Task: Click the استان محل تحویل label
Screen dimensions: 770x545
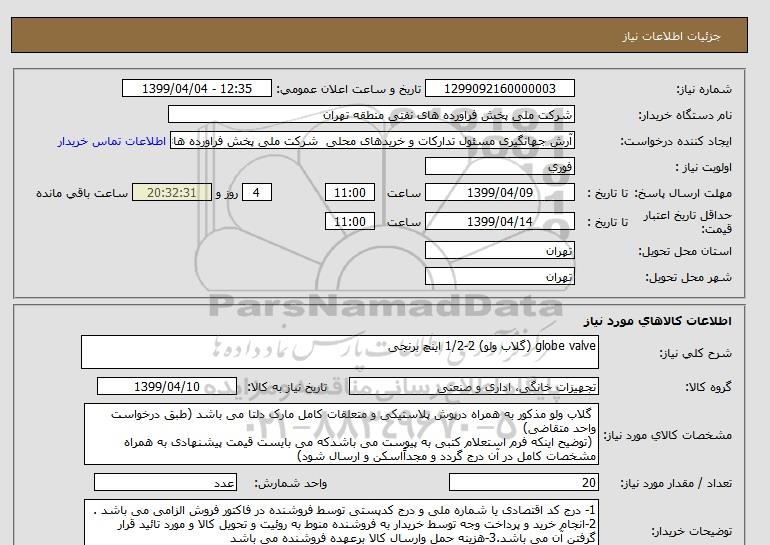Action: click(685, 251)
